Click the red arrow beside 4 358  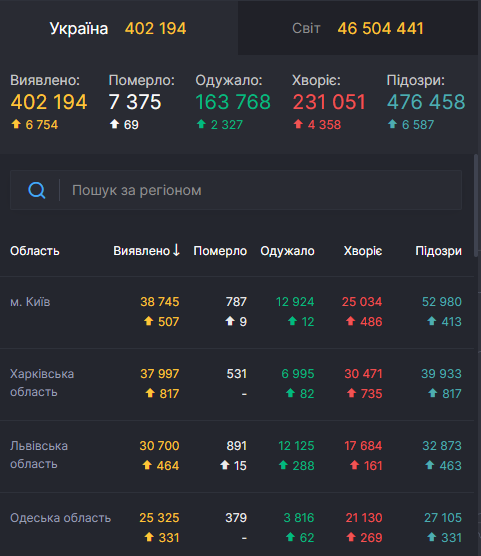[x=298, y=124]
